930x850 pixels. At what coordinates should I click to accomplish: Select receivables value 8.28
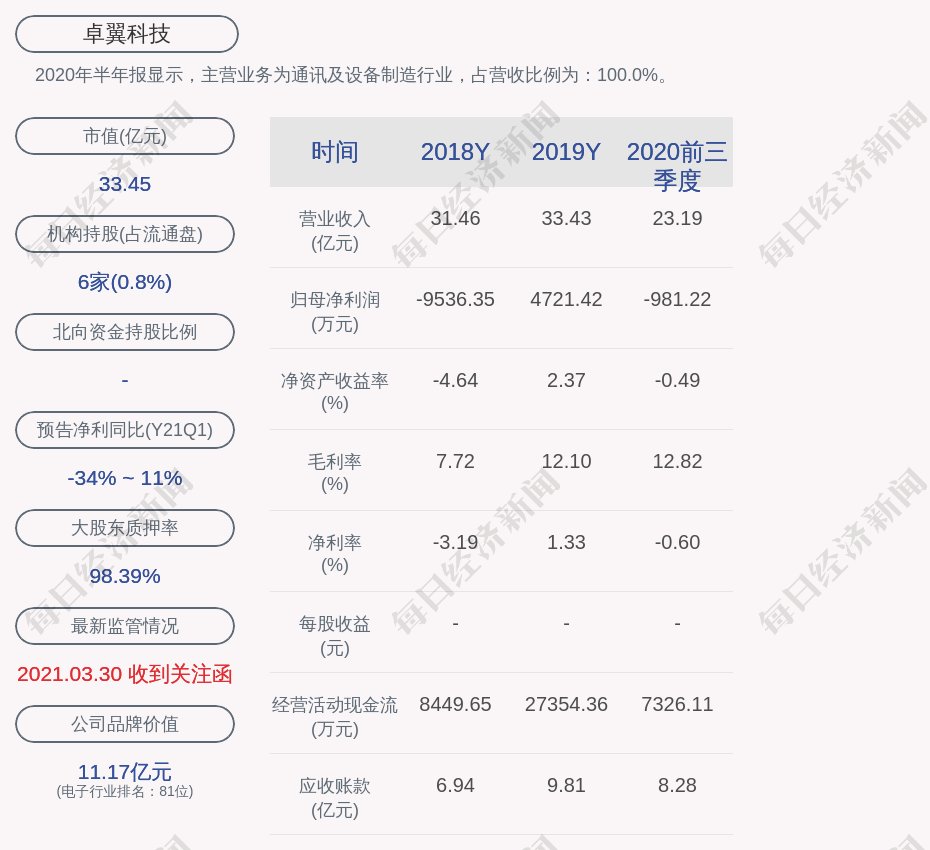click(x=677, y=785)
